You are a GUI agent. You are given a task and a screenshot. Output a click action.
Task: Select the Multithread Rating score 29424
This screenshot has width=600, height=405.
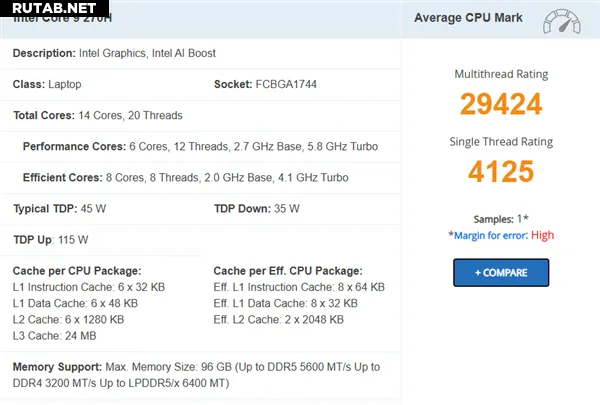(x=501, y=104)
